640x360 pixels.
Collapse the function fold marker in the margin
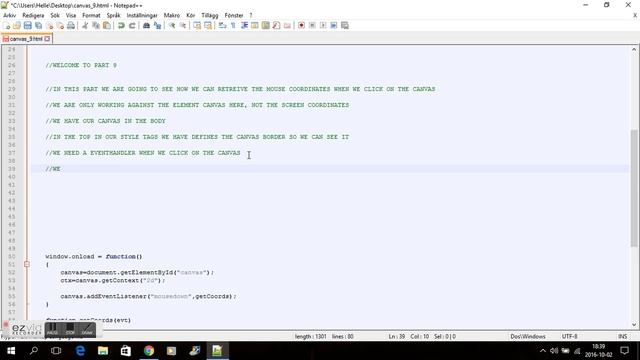pos(27,264)
